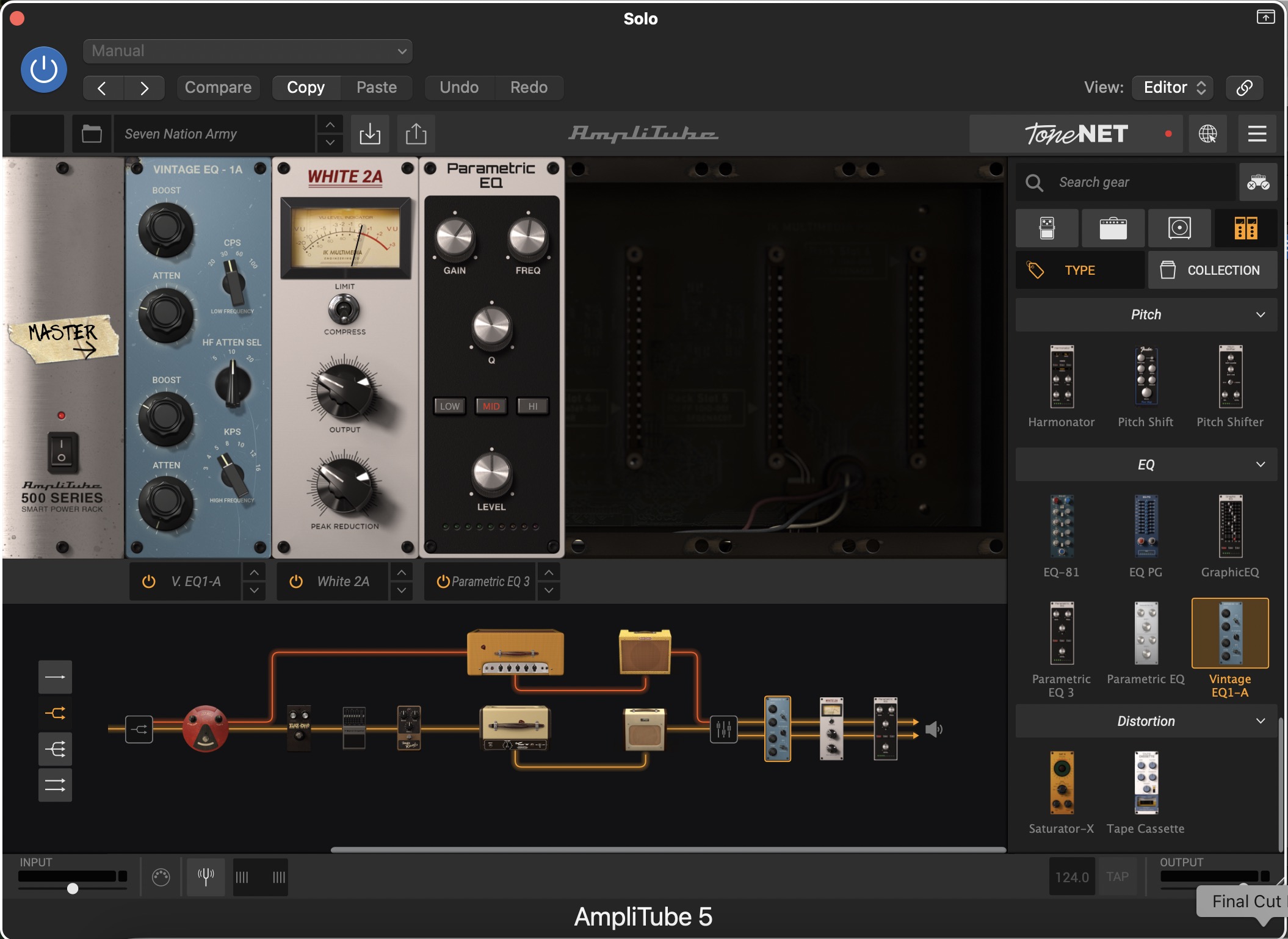Open the hamburger main menu
The height and width of the screenshot is (939, 1288).
[x=1257, y=133]
